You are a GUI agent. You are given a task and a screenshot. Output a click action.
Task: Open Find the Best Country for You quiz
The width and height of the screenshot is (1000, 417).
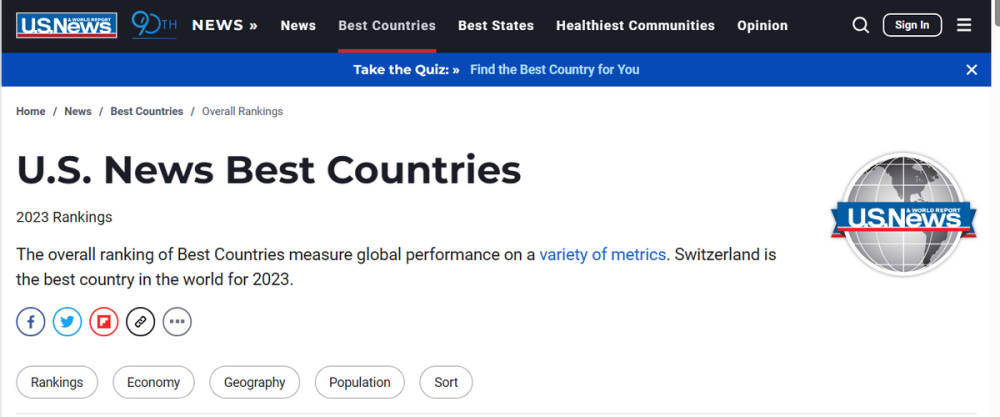pyautogui.click(x=555, y=70)
